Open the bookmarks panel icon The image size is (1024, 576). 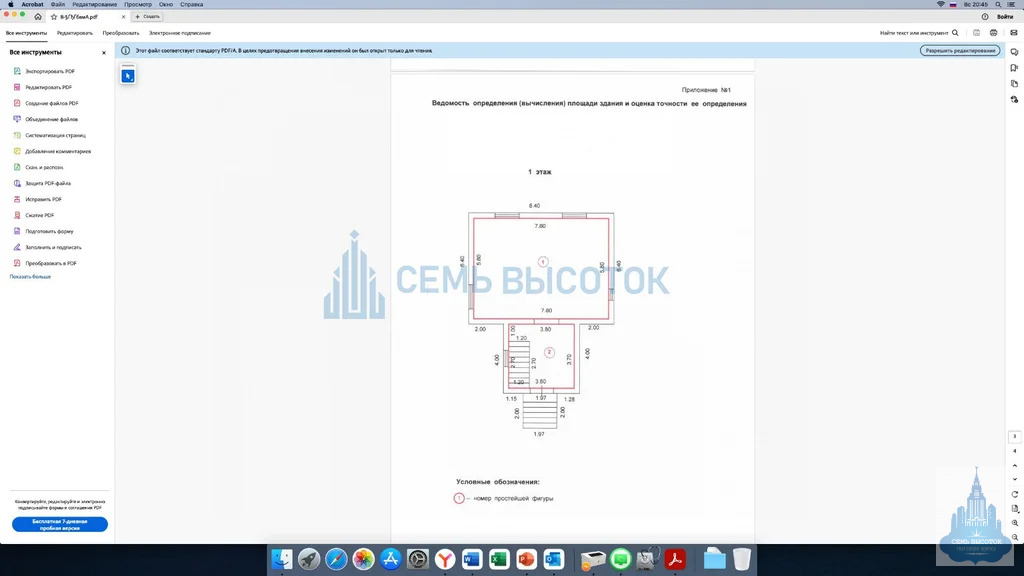pos(1014,68)
